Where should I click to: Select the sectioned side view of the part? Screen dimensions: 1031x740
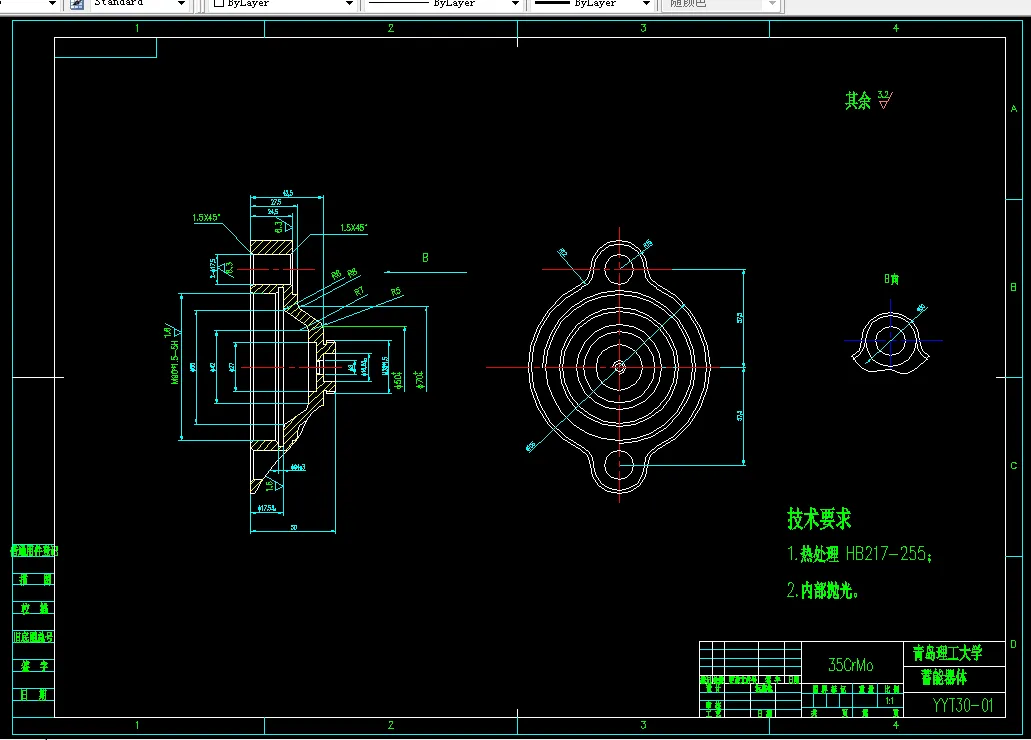293,366
